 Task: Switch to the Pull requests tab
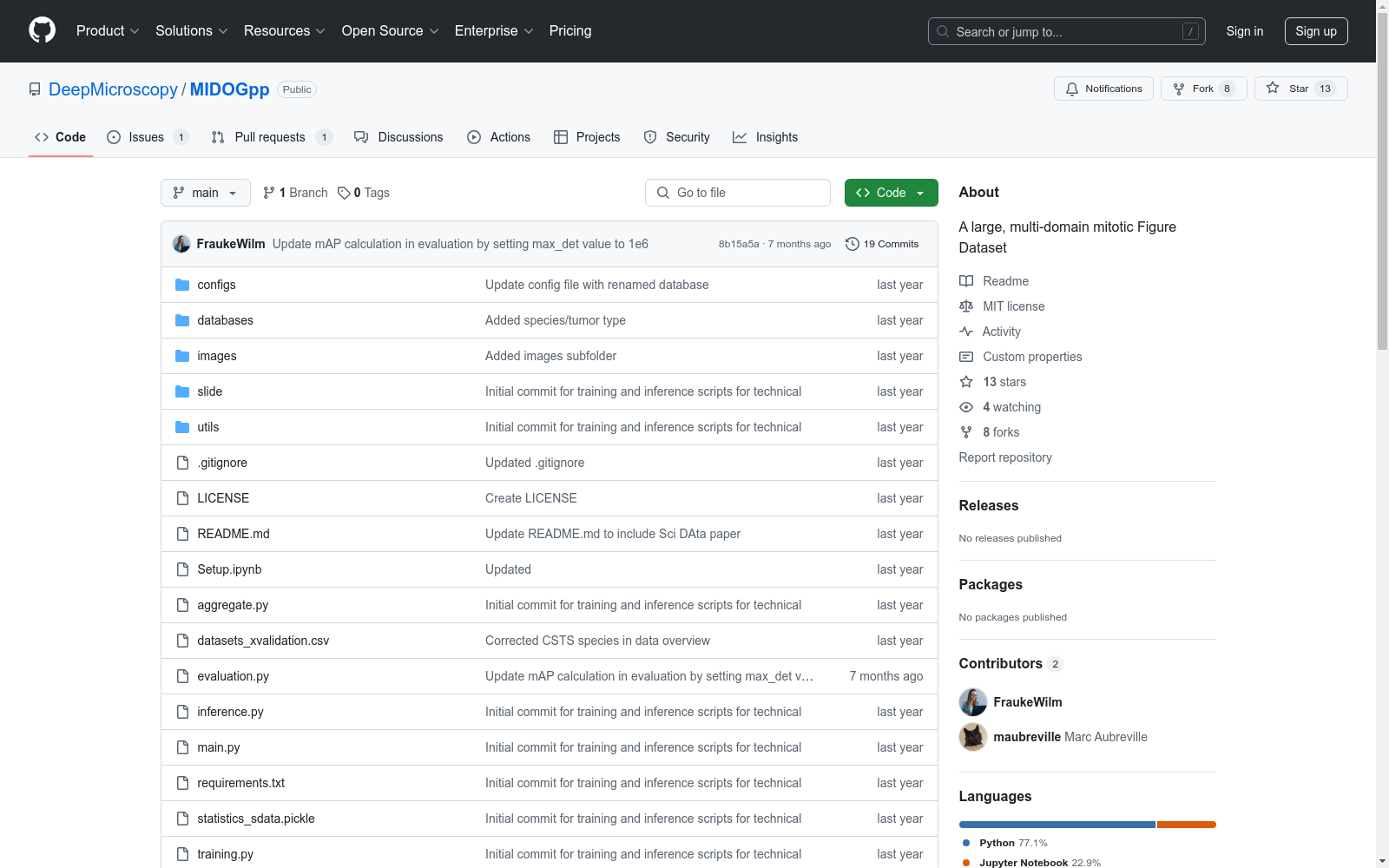272,137
